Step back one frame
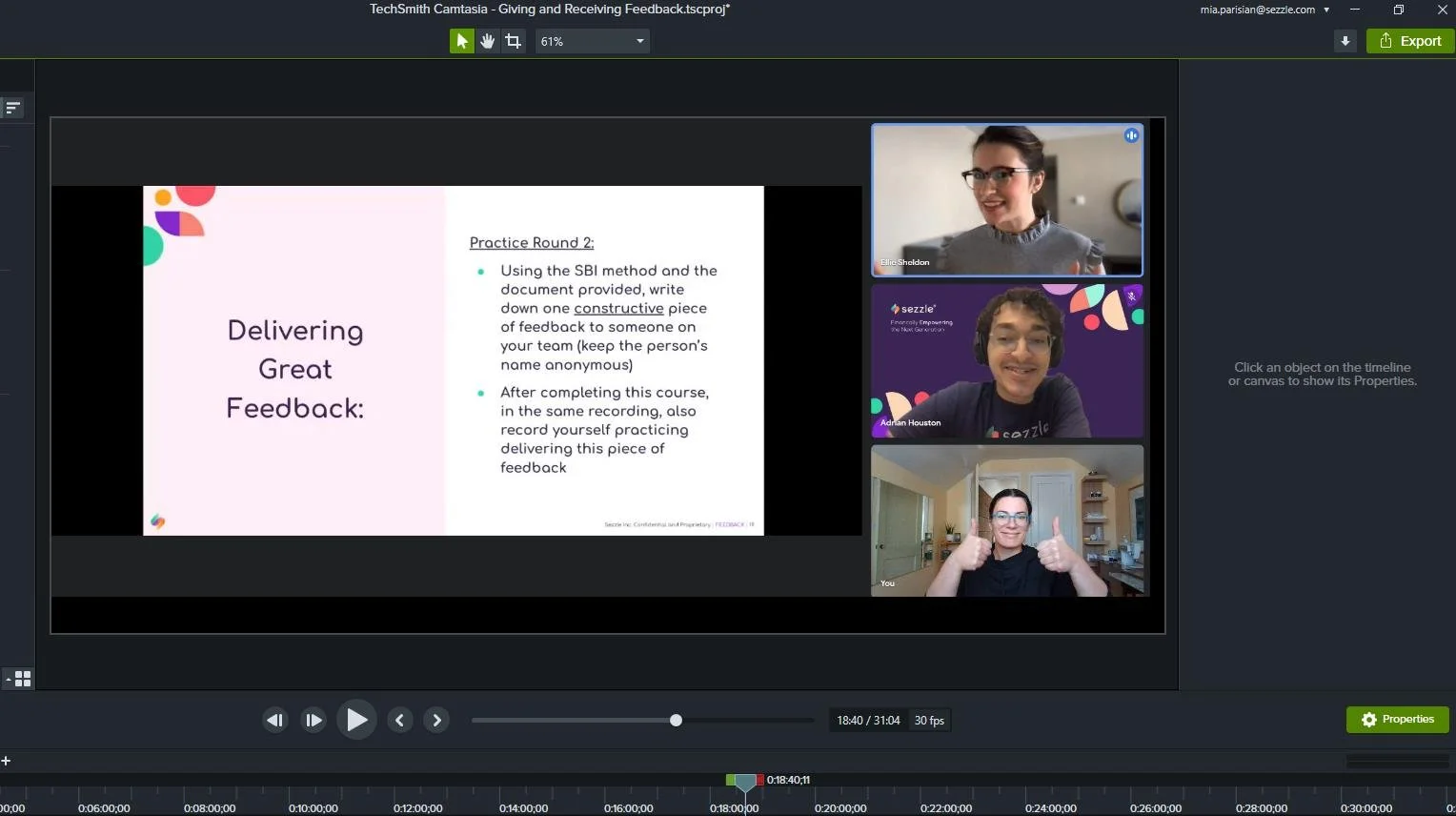This screenshot has width=1456, height=816. pos(275,721)
